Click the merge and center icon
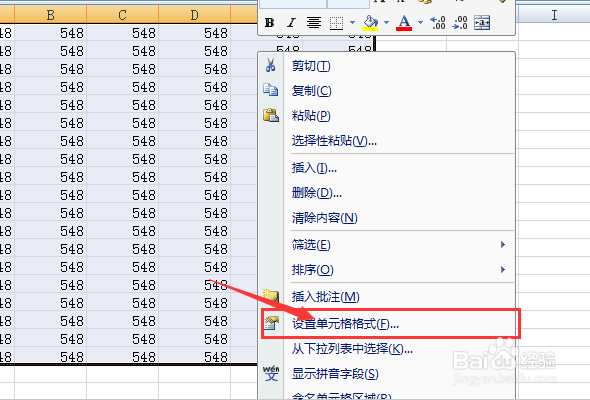 [482, 23]
